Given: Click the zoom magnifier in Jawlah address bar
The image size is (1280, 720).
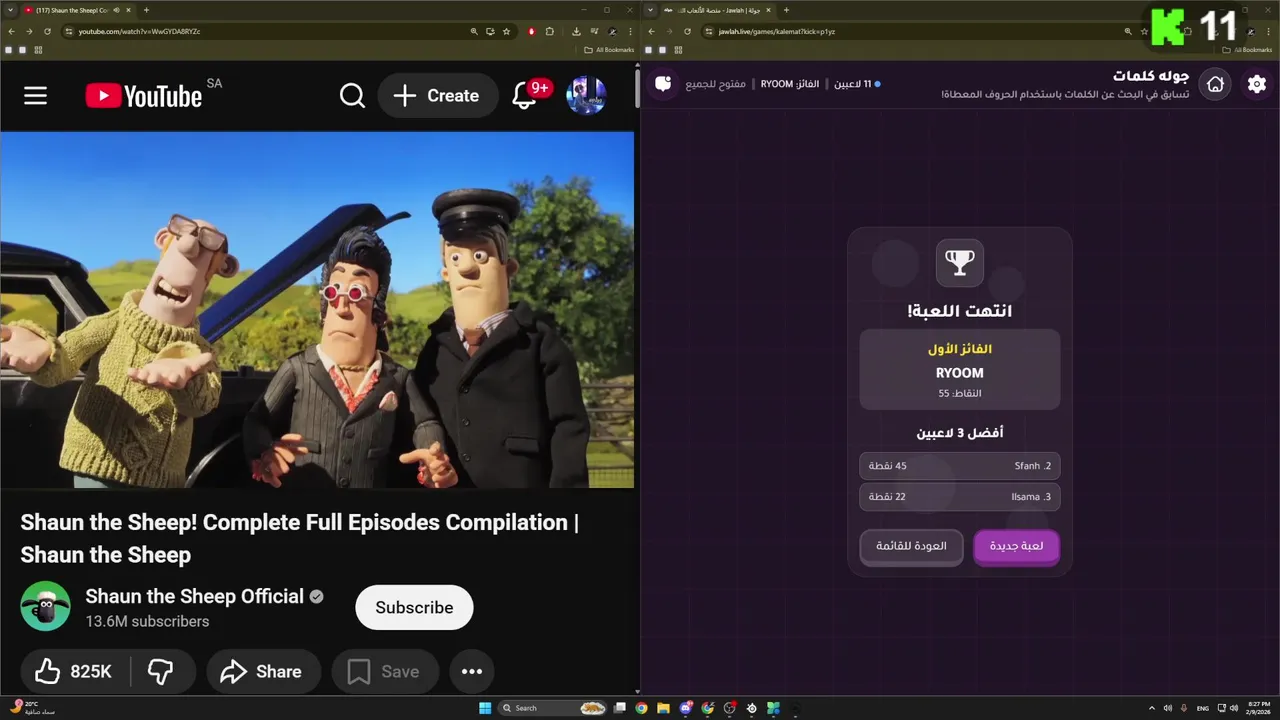Looking at the screenshot, I should pos(1128,31).
